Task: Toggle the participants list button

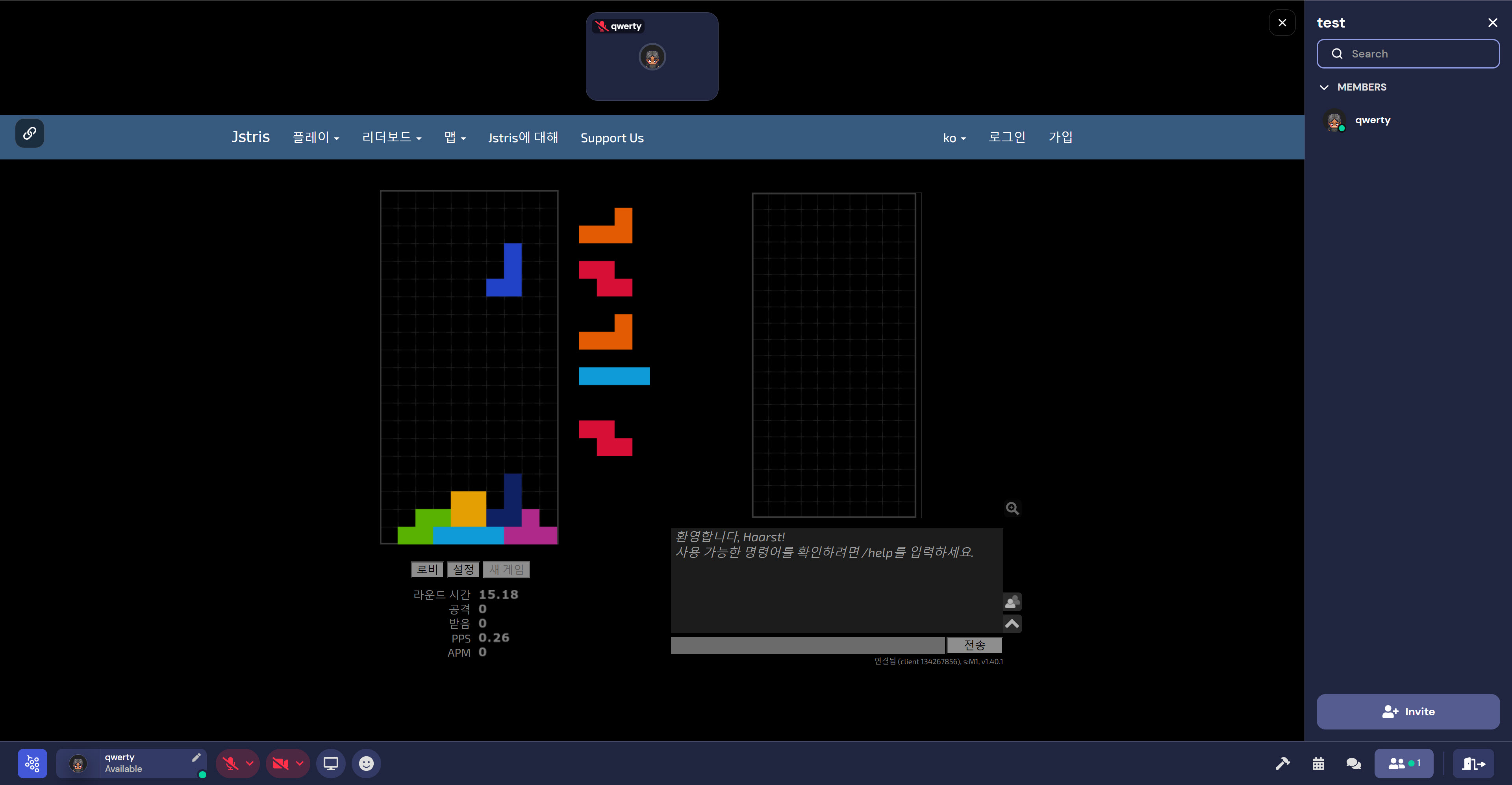Action: point(1403,763)
